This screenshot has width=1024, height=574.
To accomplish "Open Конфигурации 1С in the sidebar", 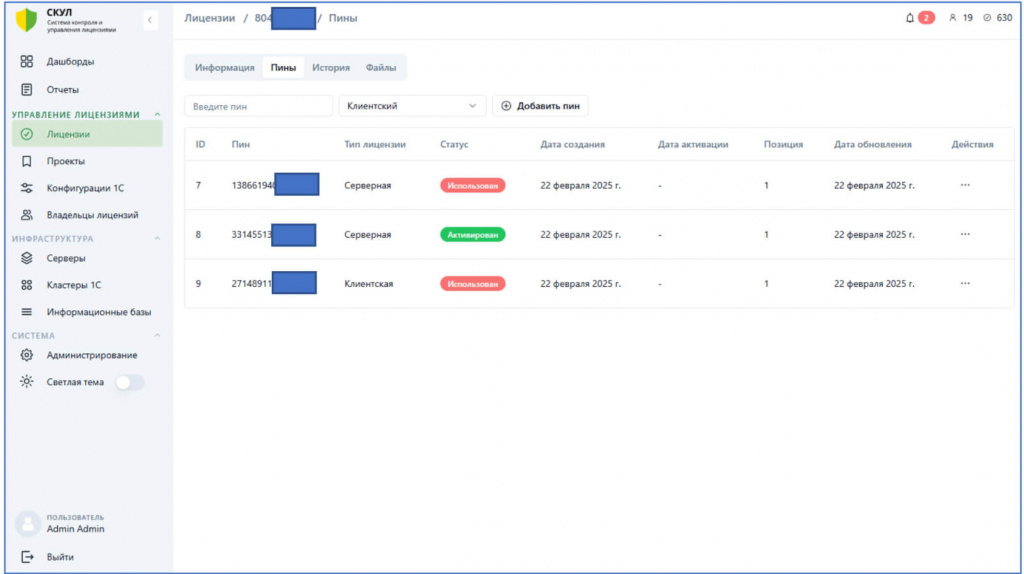I will [x=85, y=188].
